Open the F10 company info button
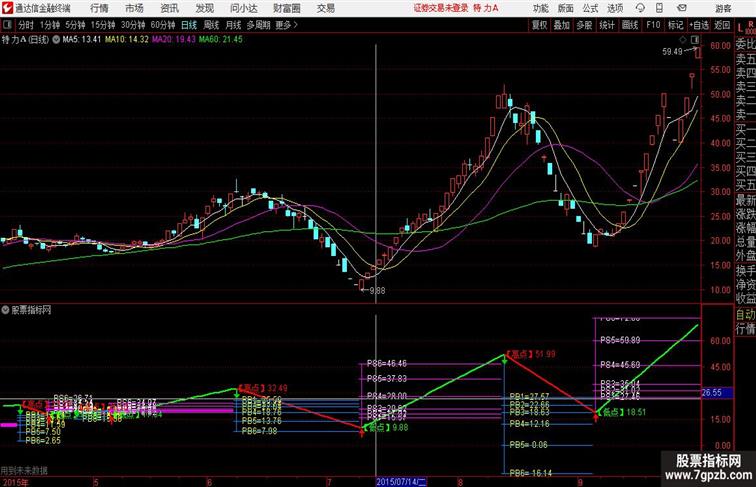Viewport: 756px width, 487px height. pos(653,25)
